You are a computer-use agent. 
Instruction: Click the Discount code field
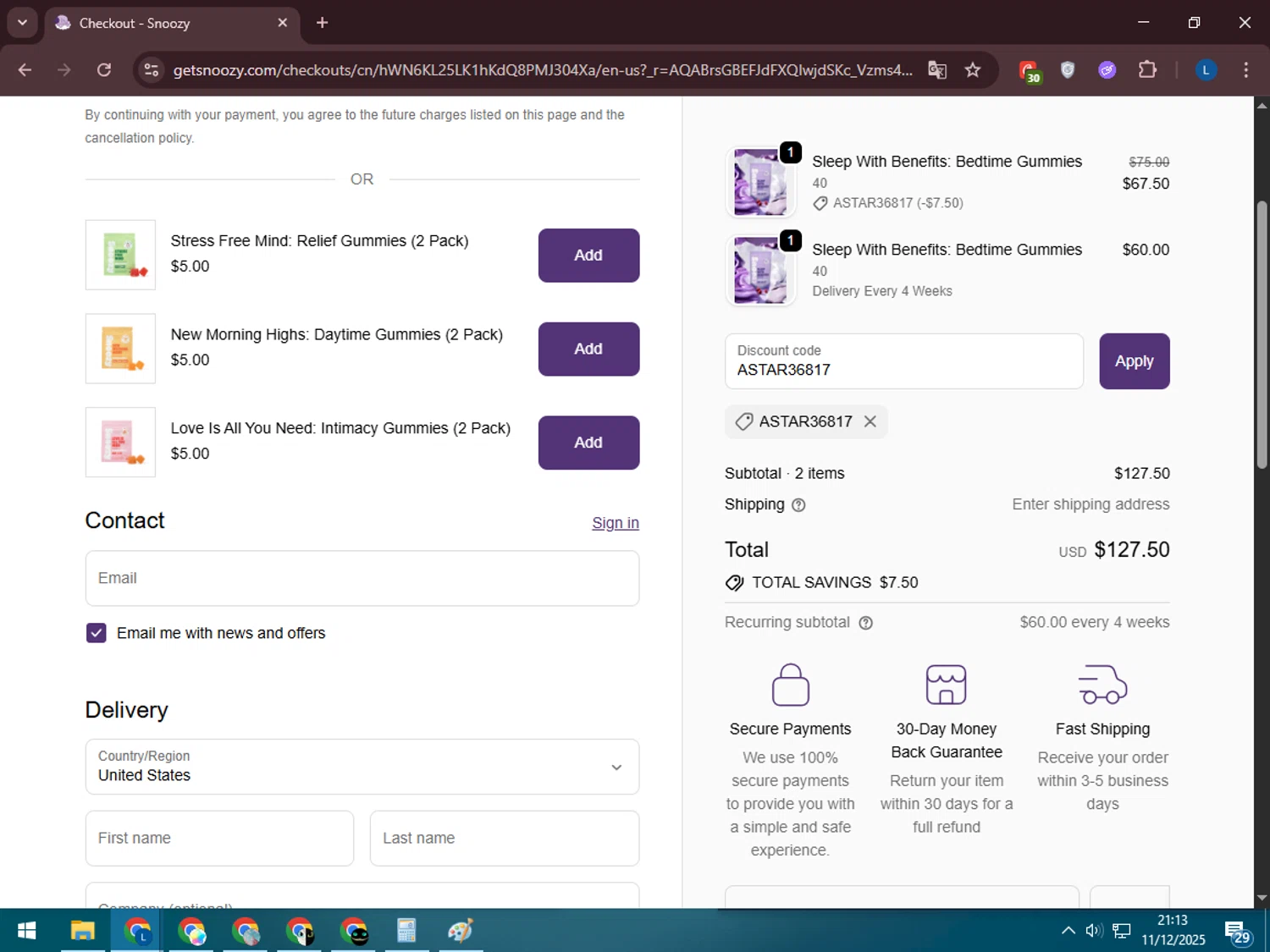click(x=904, y=361)
